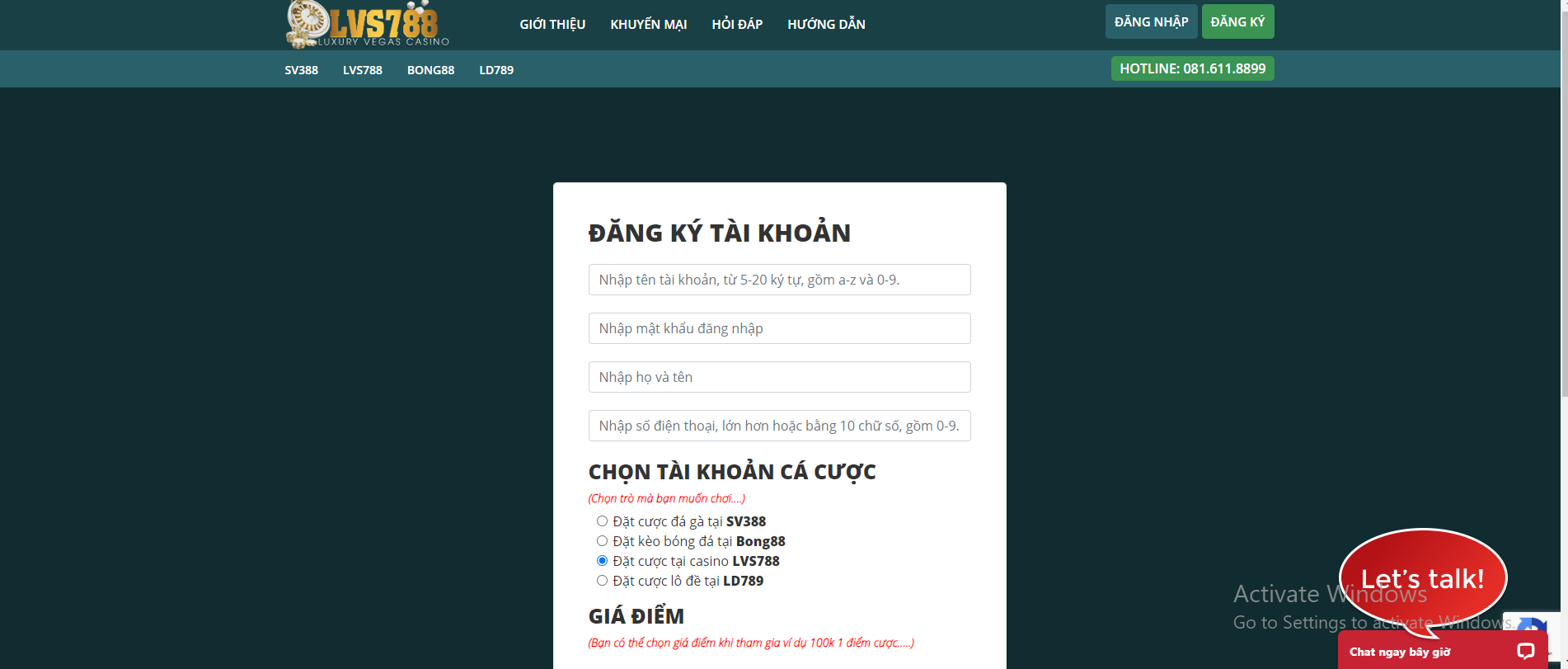Screen dimensions: 1568x669
Task: Focus the phone number input field
Action: (780, 426)
